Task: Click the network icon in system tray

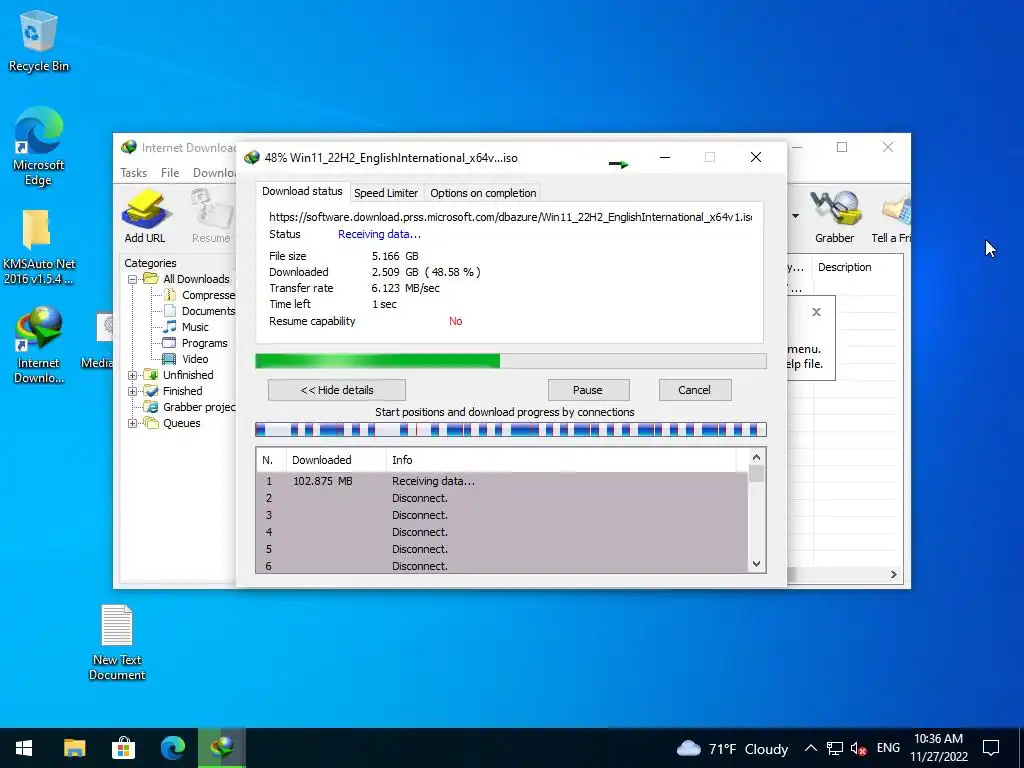Action: pos(835,748)
